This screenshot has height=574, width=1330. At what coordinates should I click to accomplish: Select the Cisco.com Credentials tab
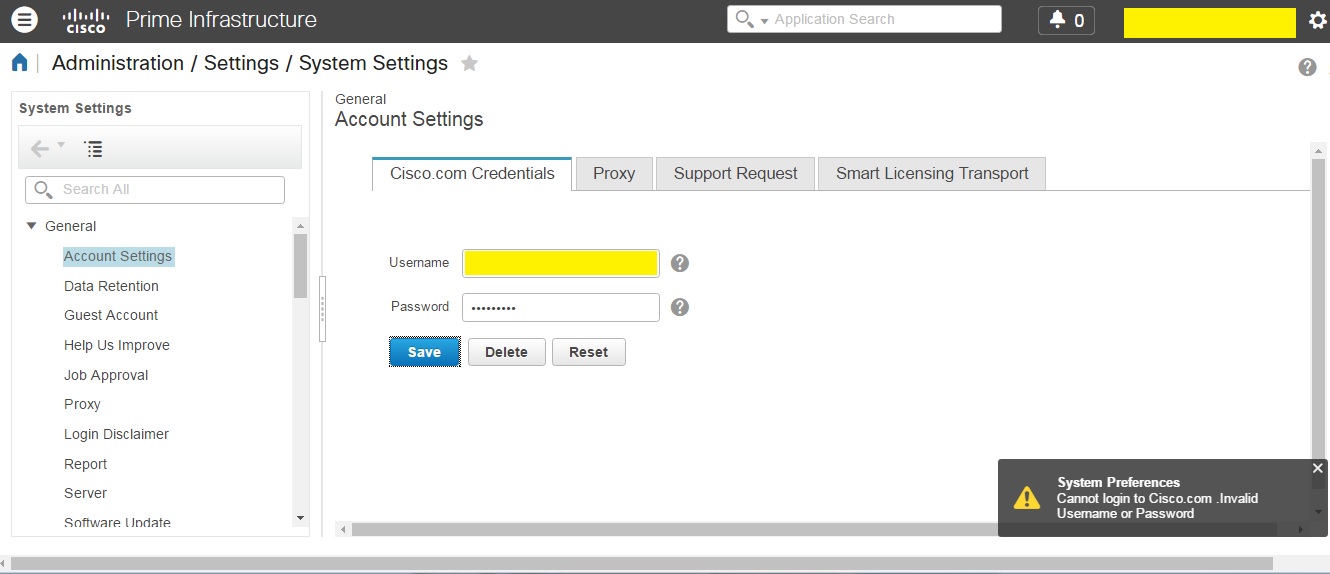tap(472, 173)
